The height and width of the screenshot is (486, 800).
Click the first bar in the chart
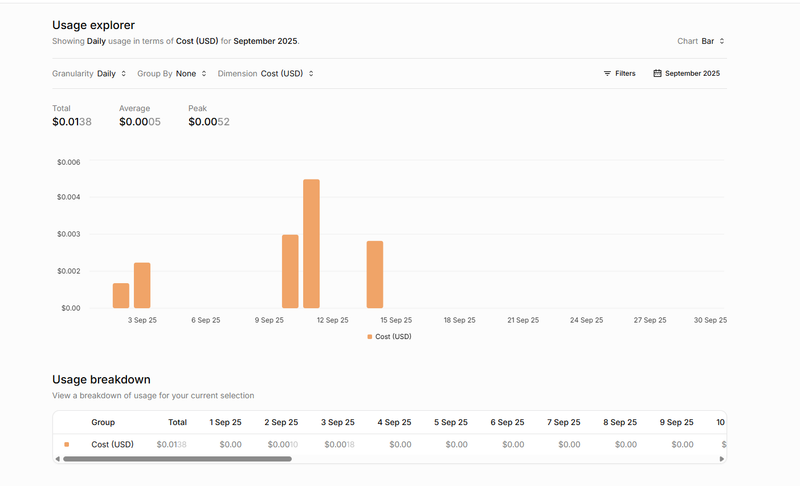(x=121, y=295)
